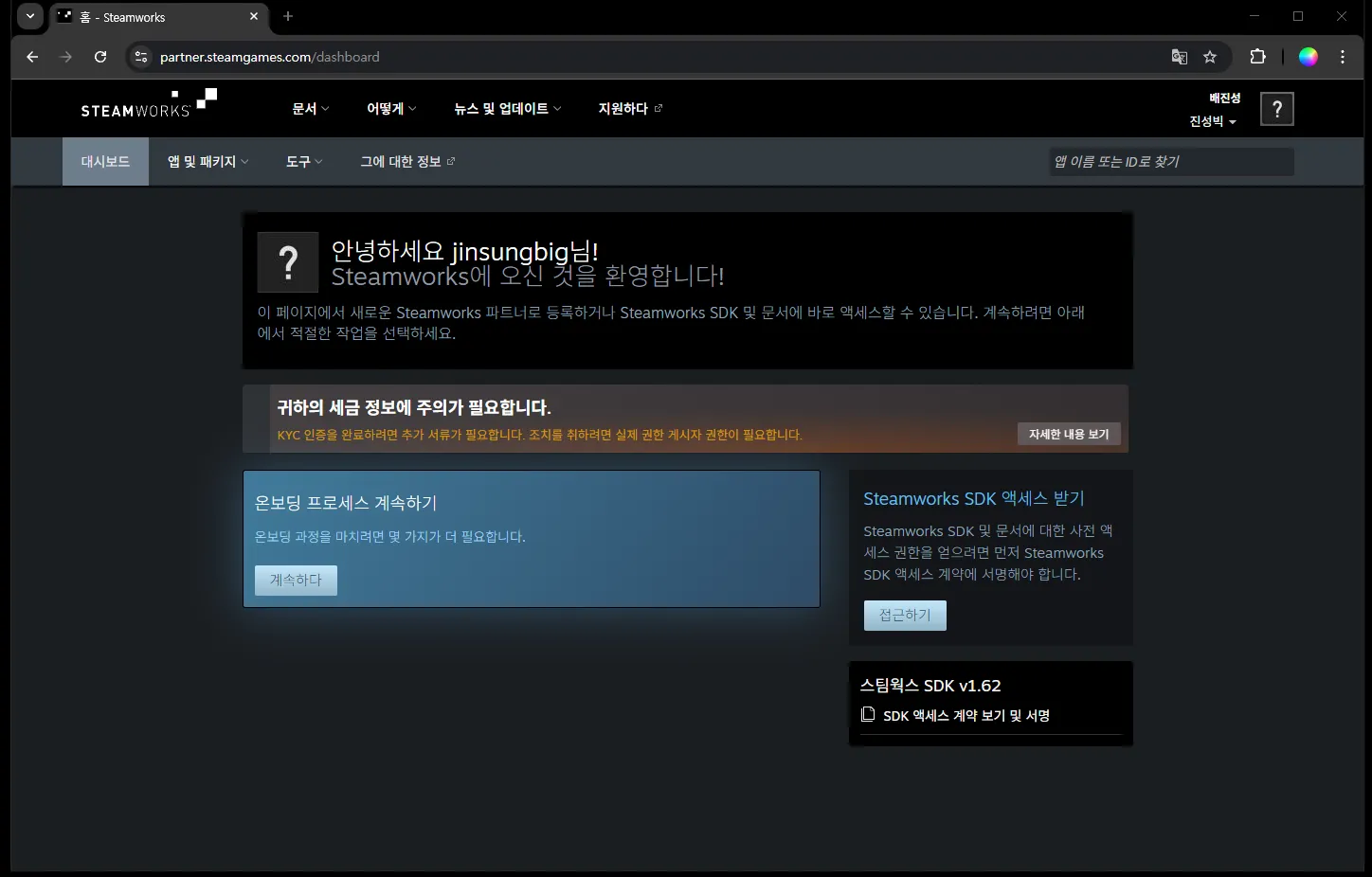Click the question-mark image beside the greeting

click(288, 262)
